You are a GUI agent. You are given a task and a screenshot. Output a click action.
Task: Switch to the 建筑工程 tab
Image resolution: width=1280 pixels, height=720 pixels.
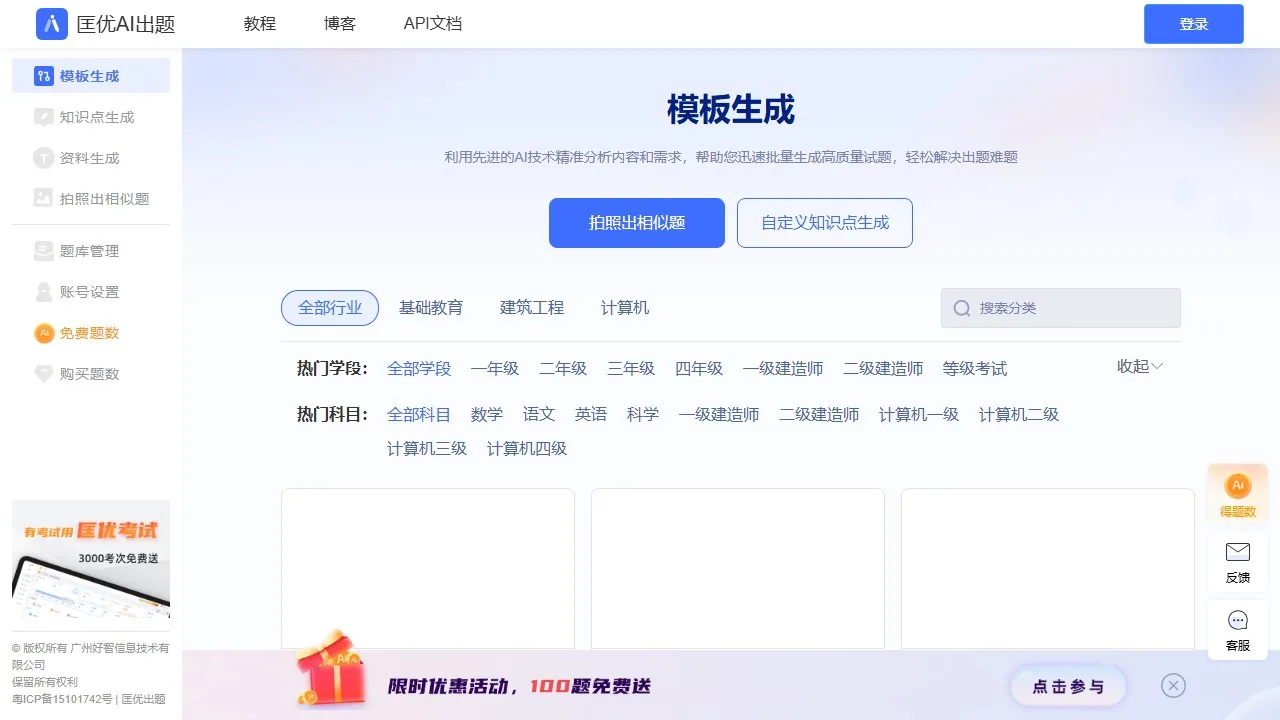click(532, 308)
